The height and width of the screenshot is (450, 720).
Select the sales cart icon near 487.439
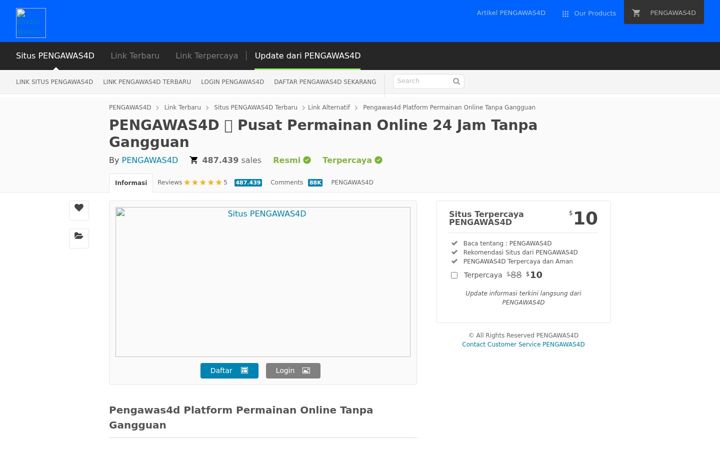pyautogui.click(x=193, y=160)
